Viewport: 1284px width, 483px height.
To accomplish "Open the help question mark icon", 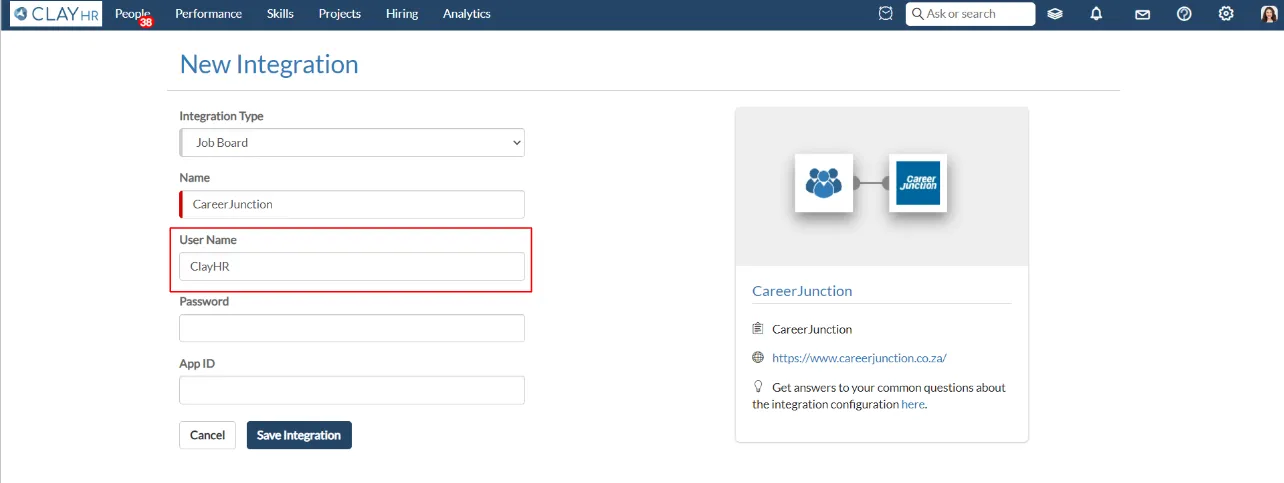I will coord(1184,14).
